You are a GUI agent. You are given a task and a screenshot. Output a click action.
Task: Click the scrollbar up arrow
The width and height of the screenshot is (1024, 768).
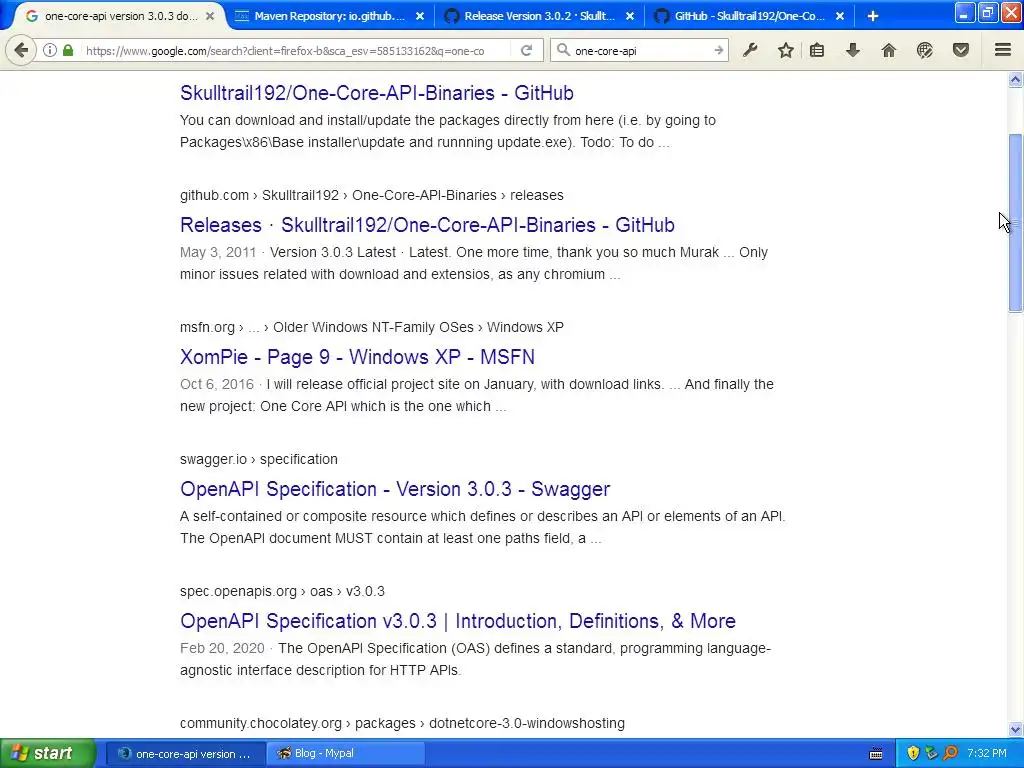(1015, 80)
